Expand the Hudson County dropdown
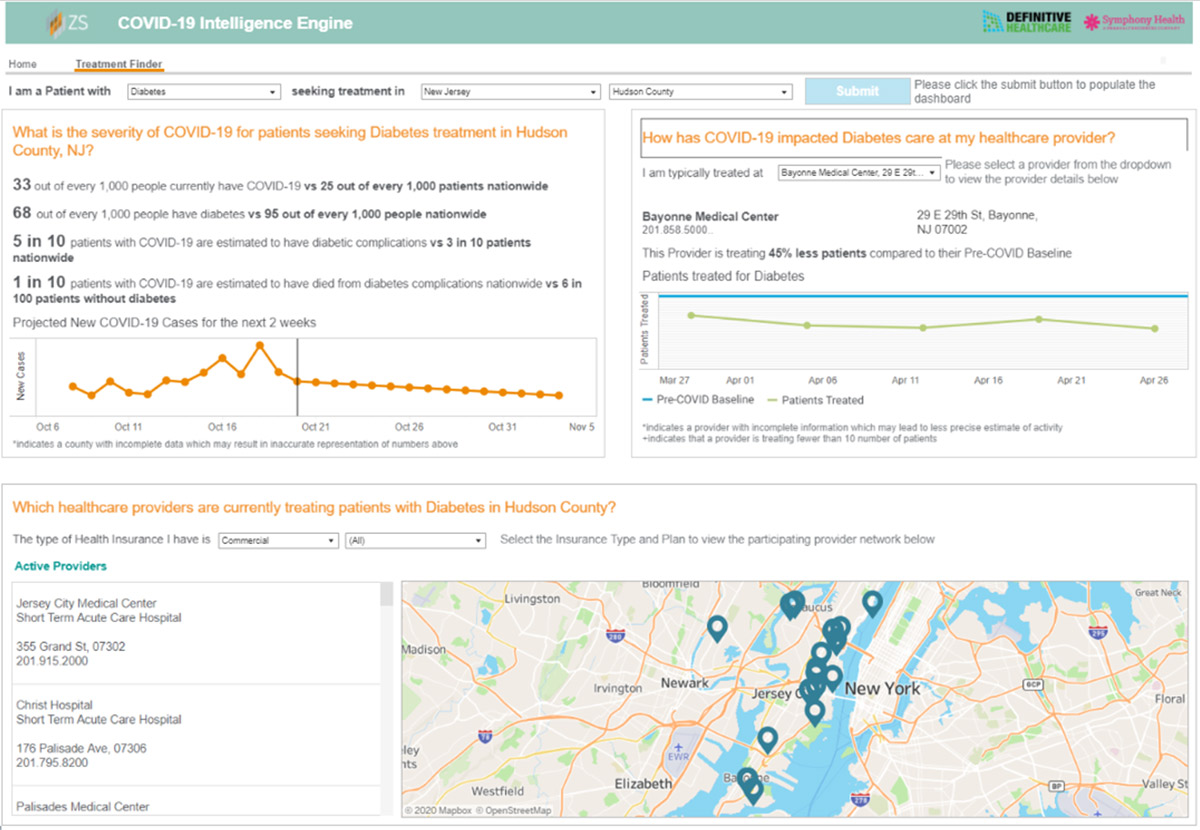This screenshot has height=830, width=1200. point(700,92)
